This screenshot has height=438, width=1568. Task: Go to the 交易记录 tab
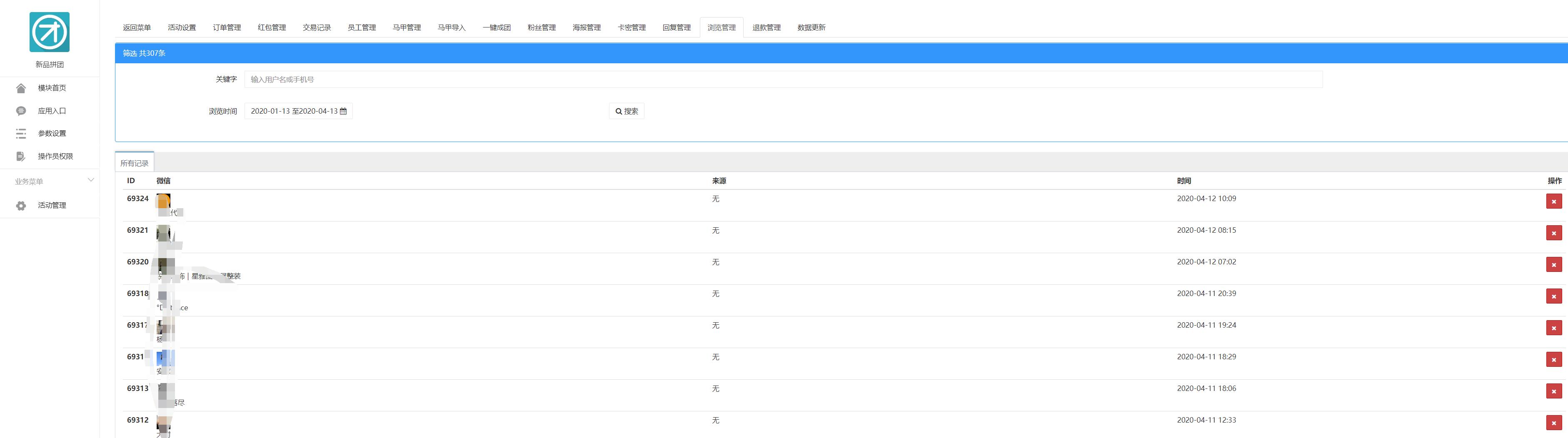pyautogui.click(x=317, y=27)
